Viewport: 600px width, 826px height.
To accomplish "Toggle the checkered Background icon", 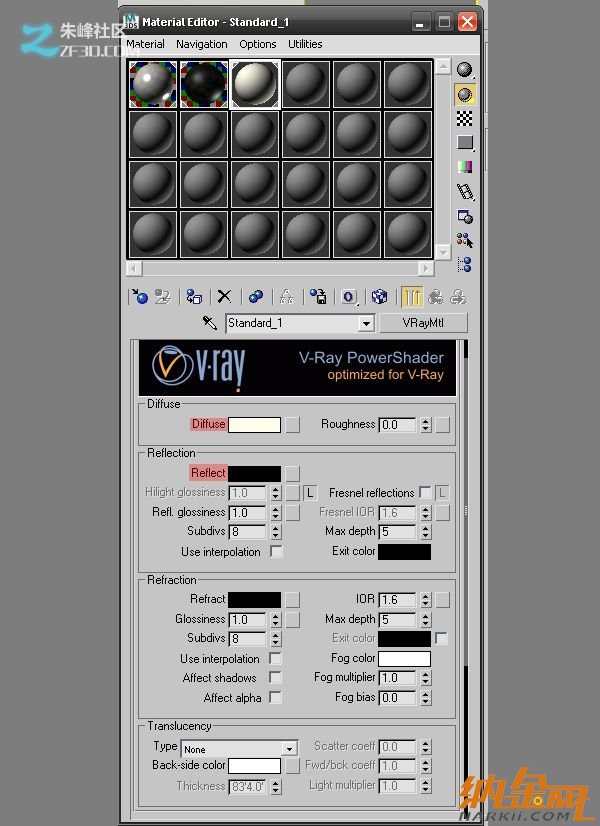I will click(465, 119).
